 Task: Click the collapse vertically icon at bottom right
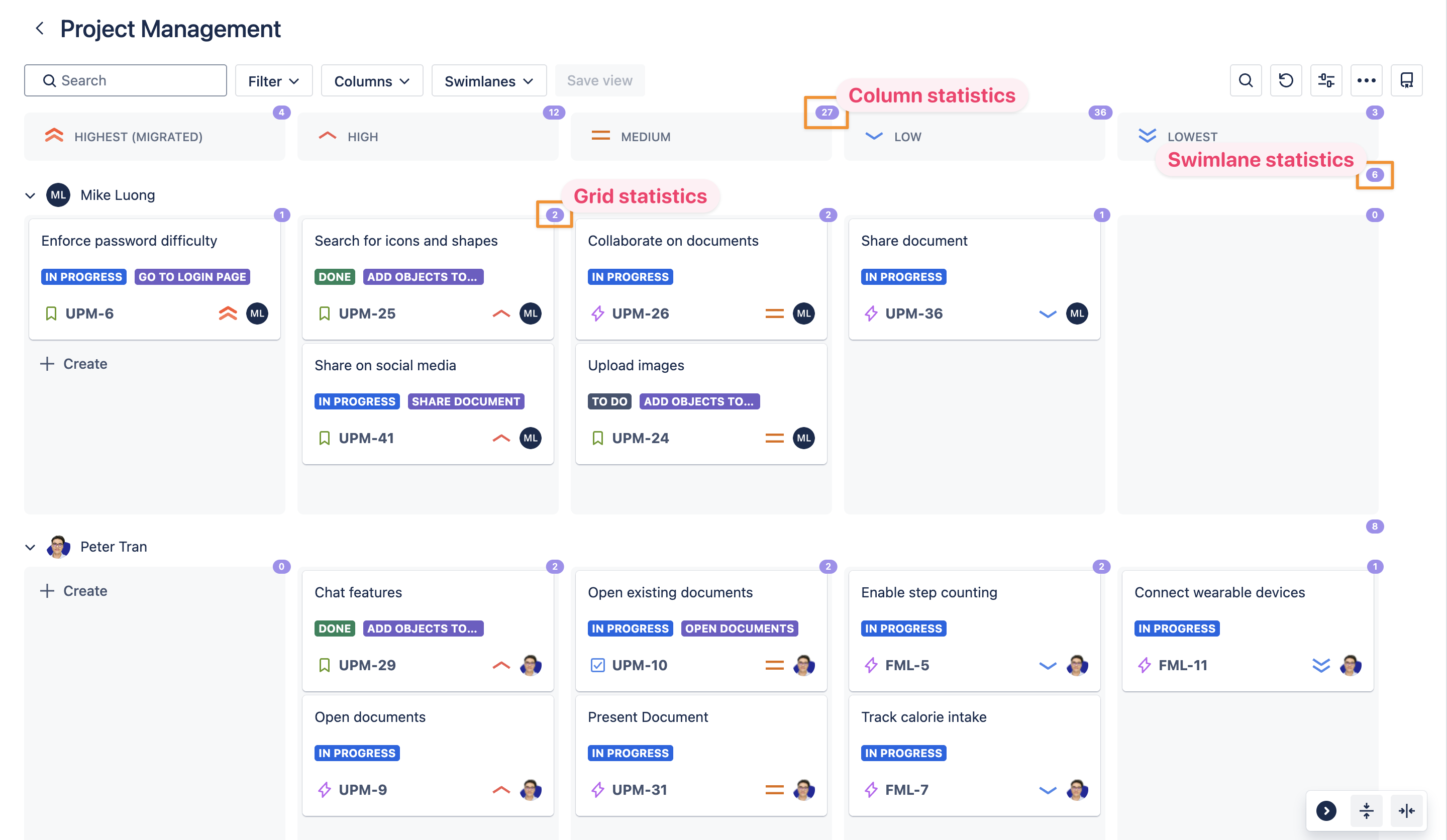click(x=1366, y=811)
